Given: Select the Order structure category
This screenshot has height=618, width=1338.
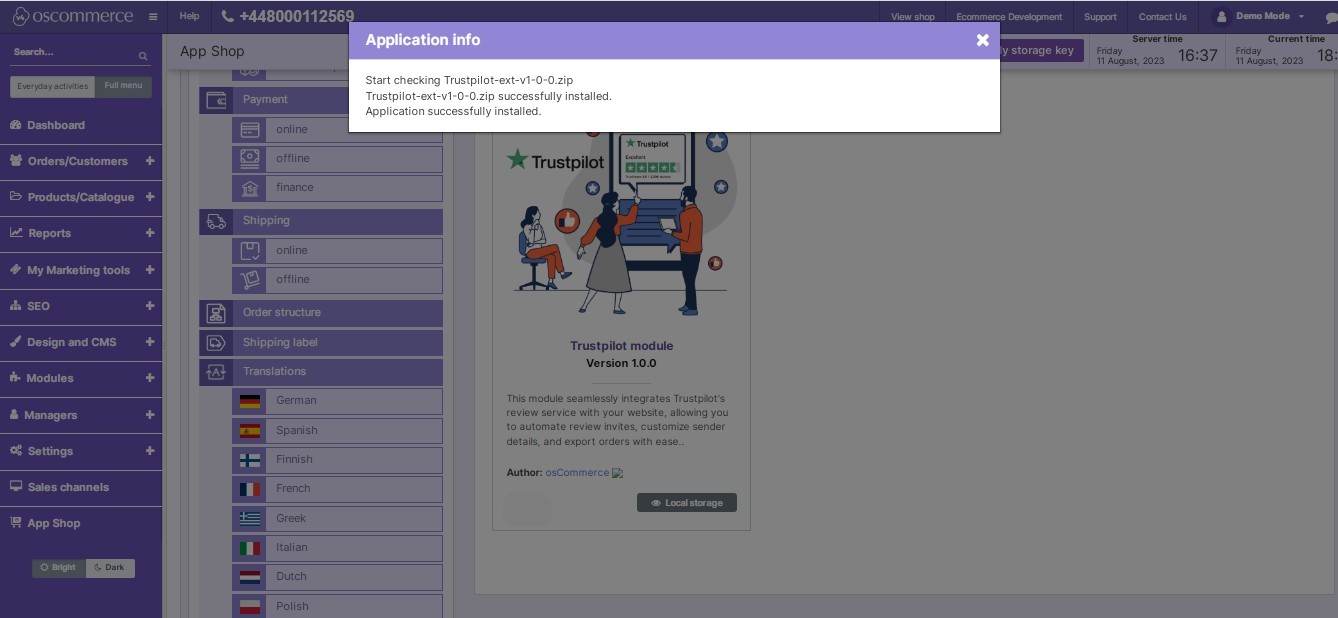Looking at the screenshot, I should (321, 313).
